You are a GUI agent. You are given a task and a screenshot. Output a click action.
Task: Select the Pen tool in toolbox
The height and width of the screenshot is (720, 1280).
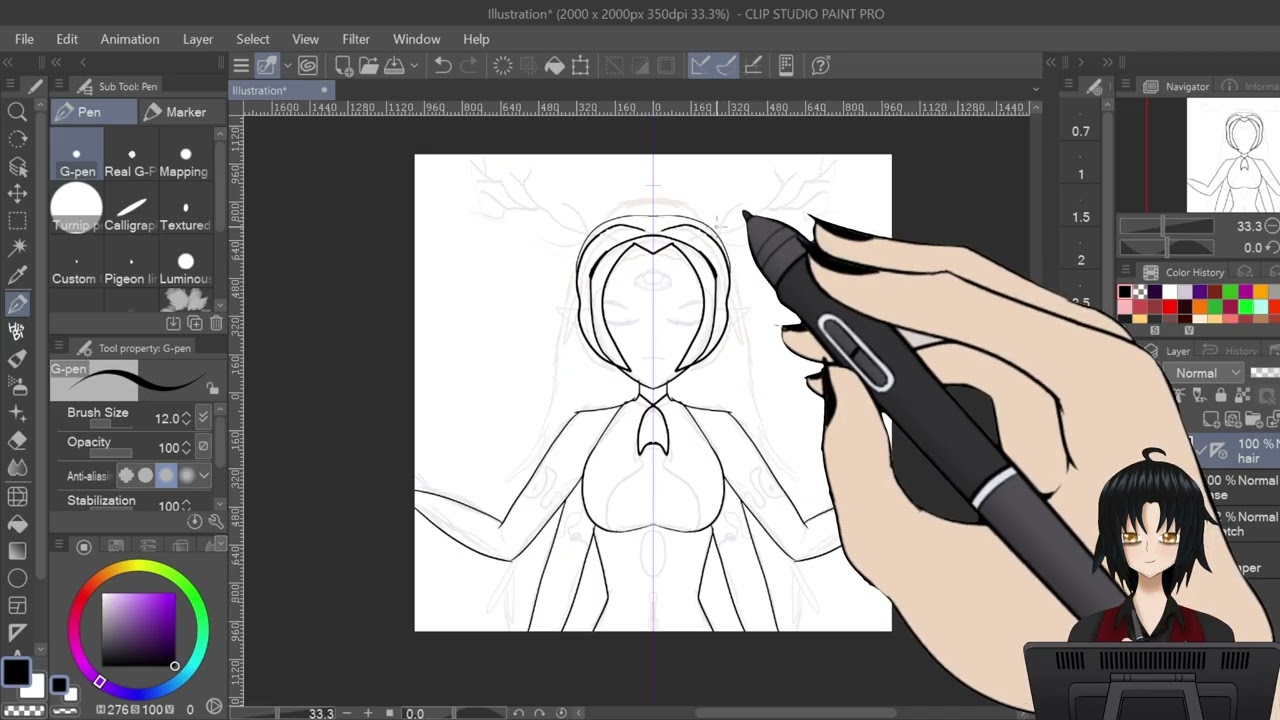[17, 304]
